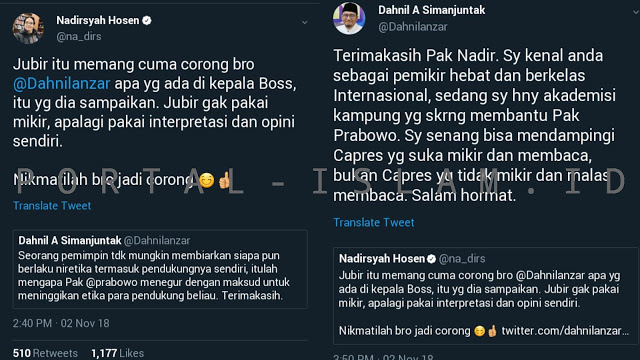This screenshot has height=360, width=640.
Task: Click the 2:40 PM 02 Nov 18 timestamp
Action: click(x=61, y=324)
